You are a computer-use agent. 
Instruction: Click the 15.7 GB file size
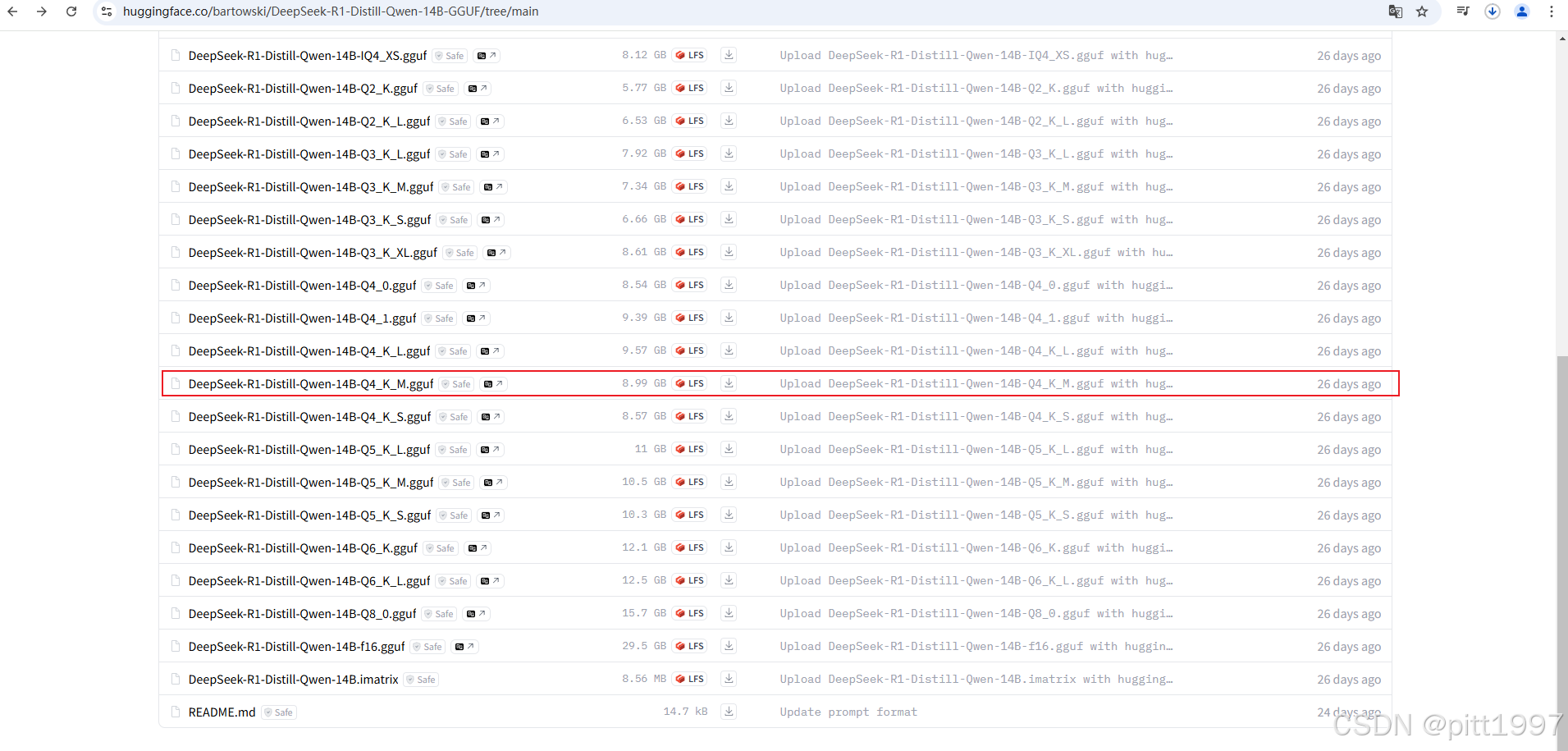click(644, 613)
